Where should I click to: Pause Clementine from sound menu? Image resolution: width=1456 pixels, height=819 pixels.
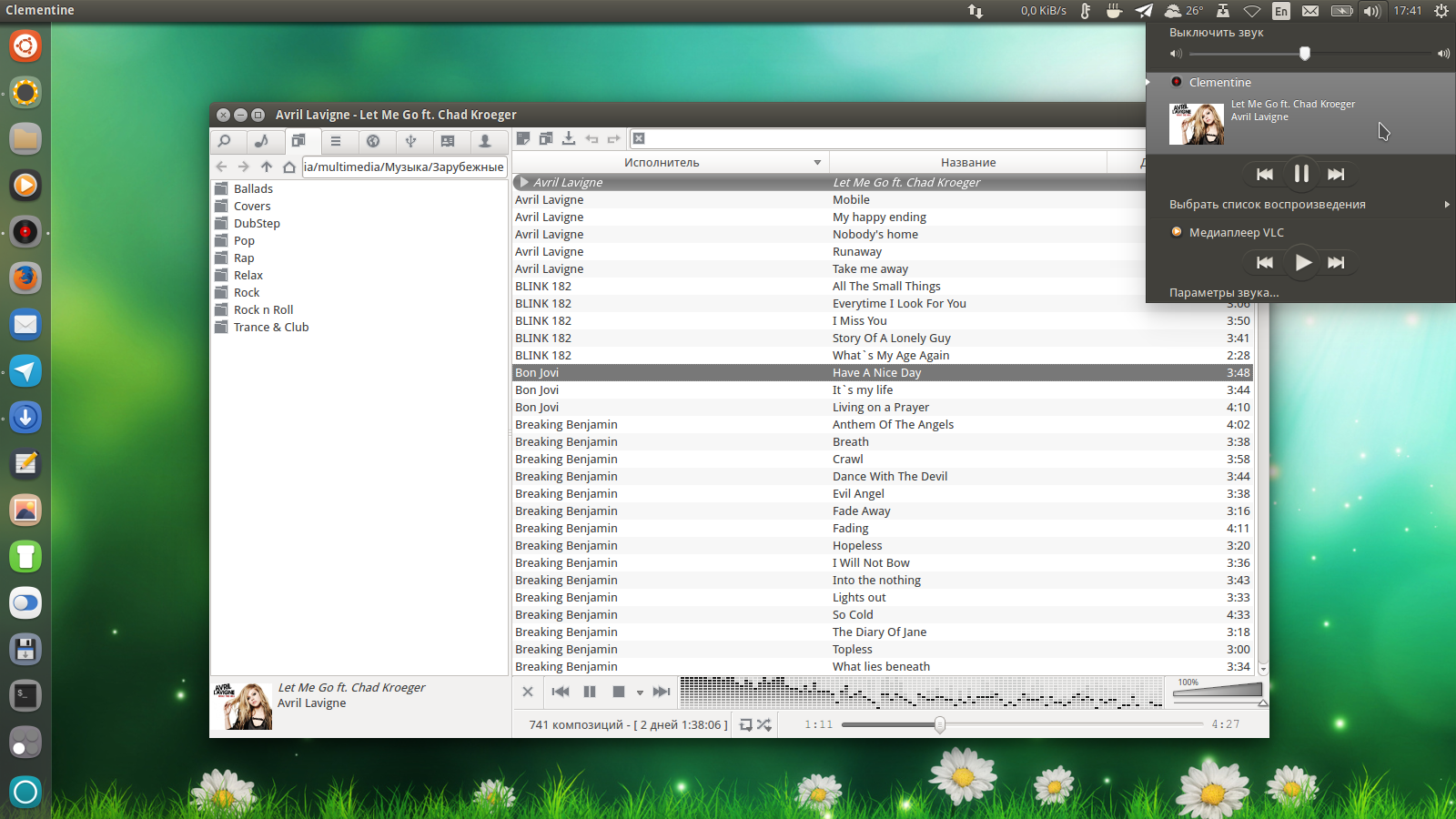(x=1301, y=174)
